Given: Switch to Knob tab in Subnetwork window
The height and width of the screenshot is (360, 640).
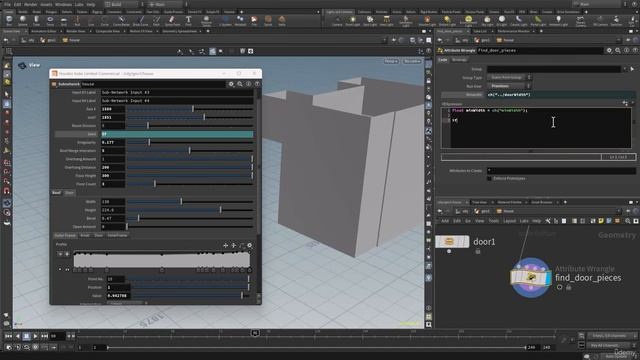Looking at the screenshot, I should (x=84, y=236).
